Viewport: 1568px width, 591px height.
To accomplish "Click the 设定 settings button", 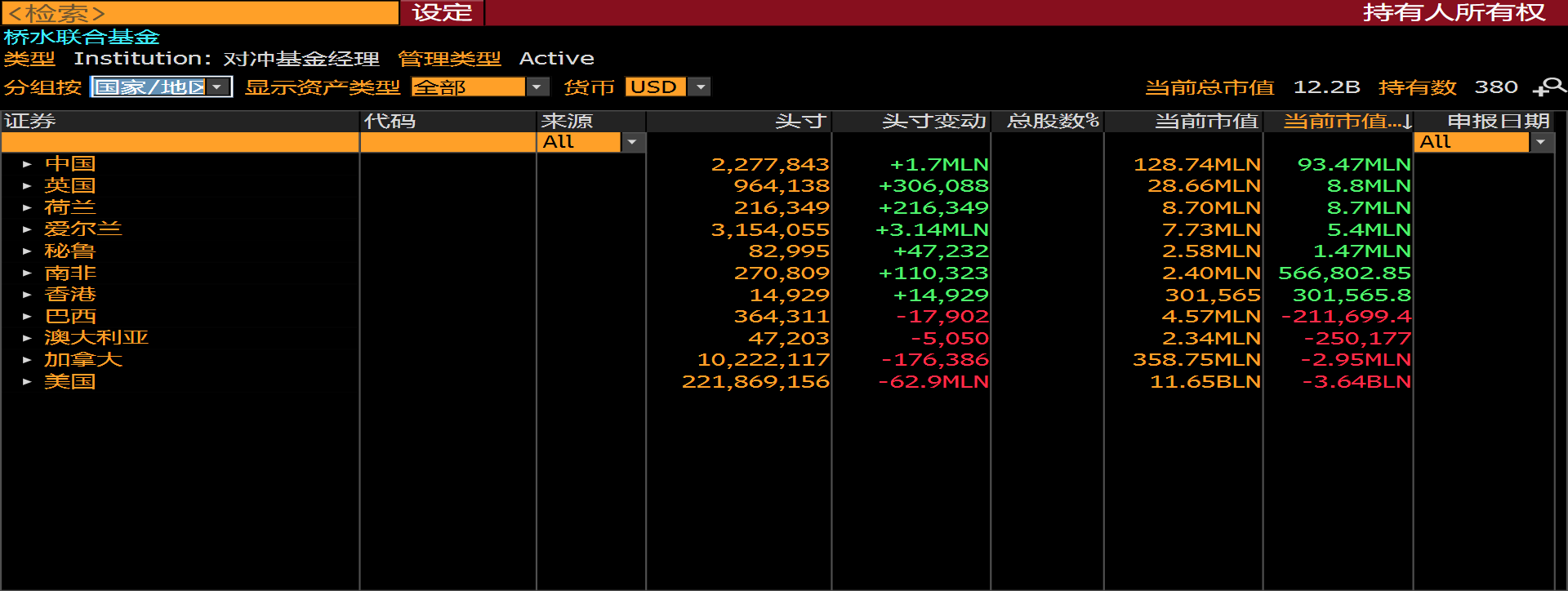I will pyautogui.click(x=442, y=12).
